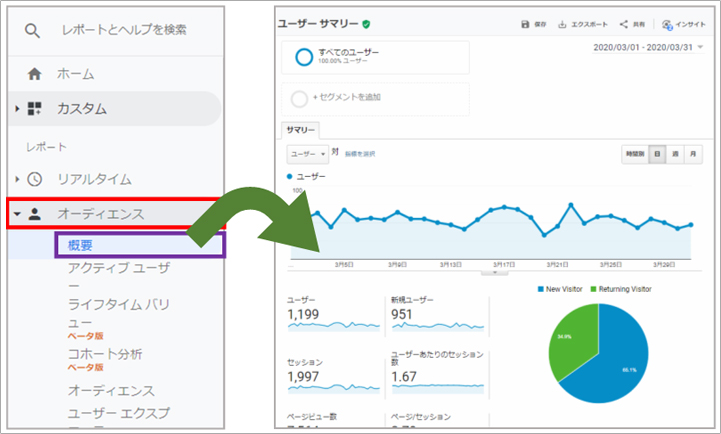Image resolution: width=721 pixels, height=434 pixels.
Task: Open the Insights (インサイト) panel icon
Action: coord(667,24)
